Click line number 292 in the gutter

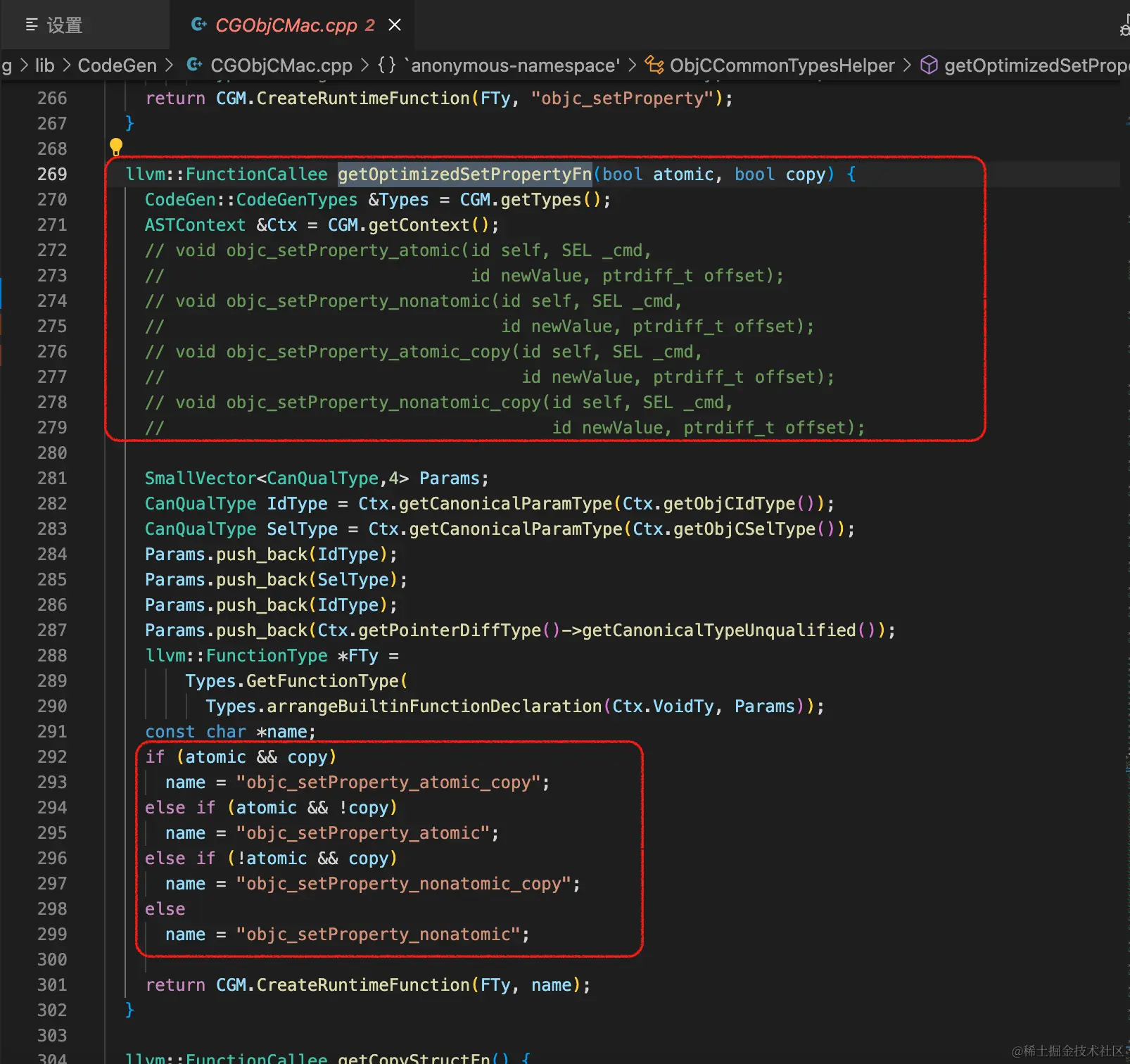pos(52,756)
